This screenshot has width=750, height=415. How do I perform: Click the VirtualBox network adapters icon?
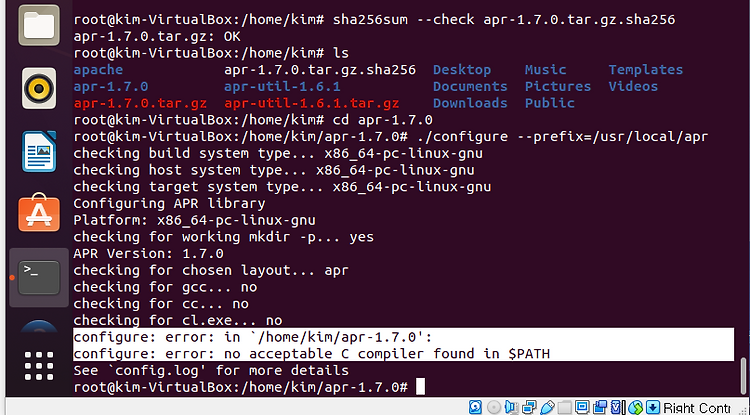[529, 407]
